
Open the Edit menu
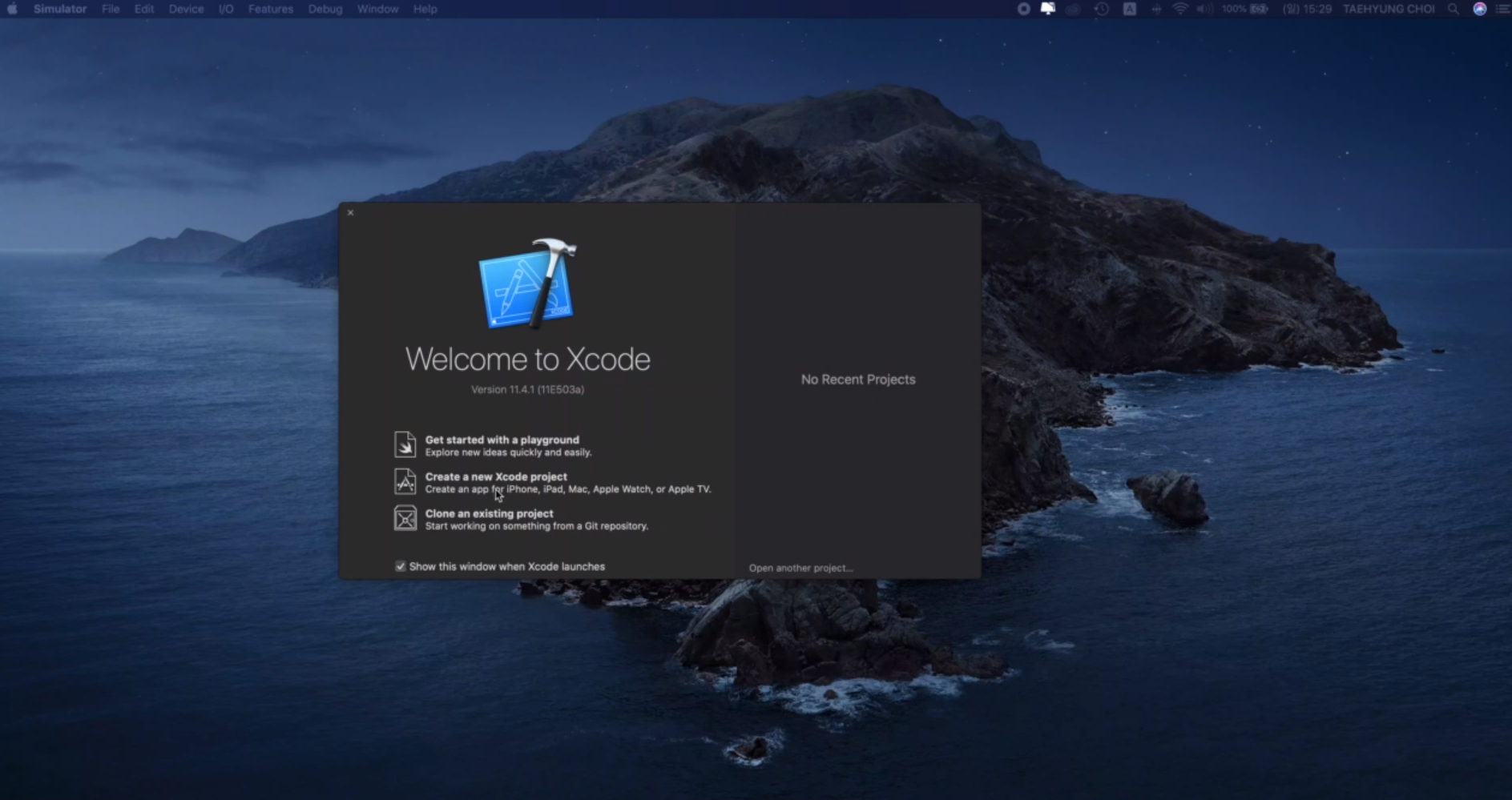click(x=144, y=9)
